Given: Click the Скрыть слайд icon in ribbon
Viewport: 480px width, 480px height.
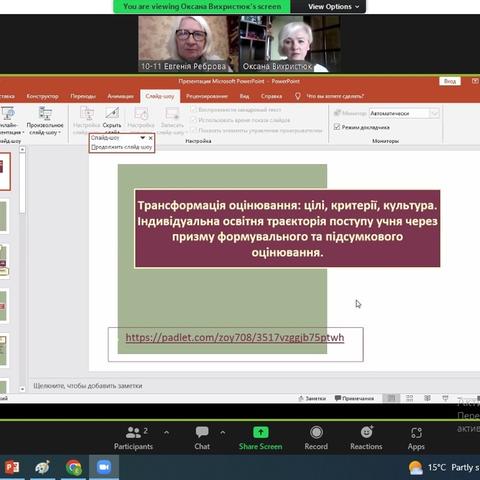Looking at the screenshot, I should point(112,113).
